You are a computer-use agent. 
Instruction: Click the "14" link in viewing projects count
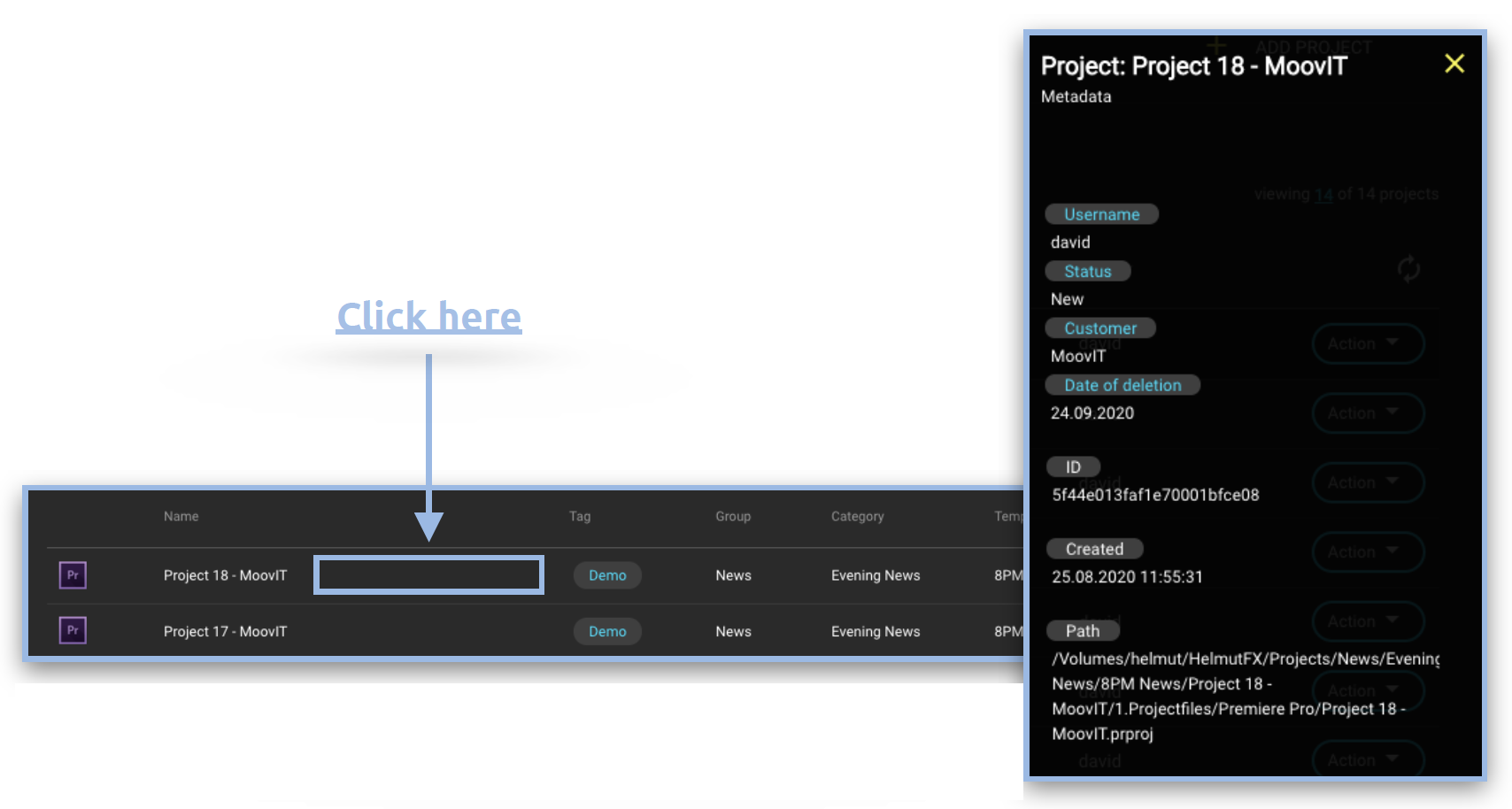coord(1323,195)
